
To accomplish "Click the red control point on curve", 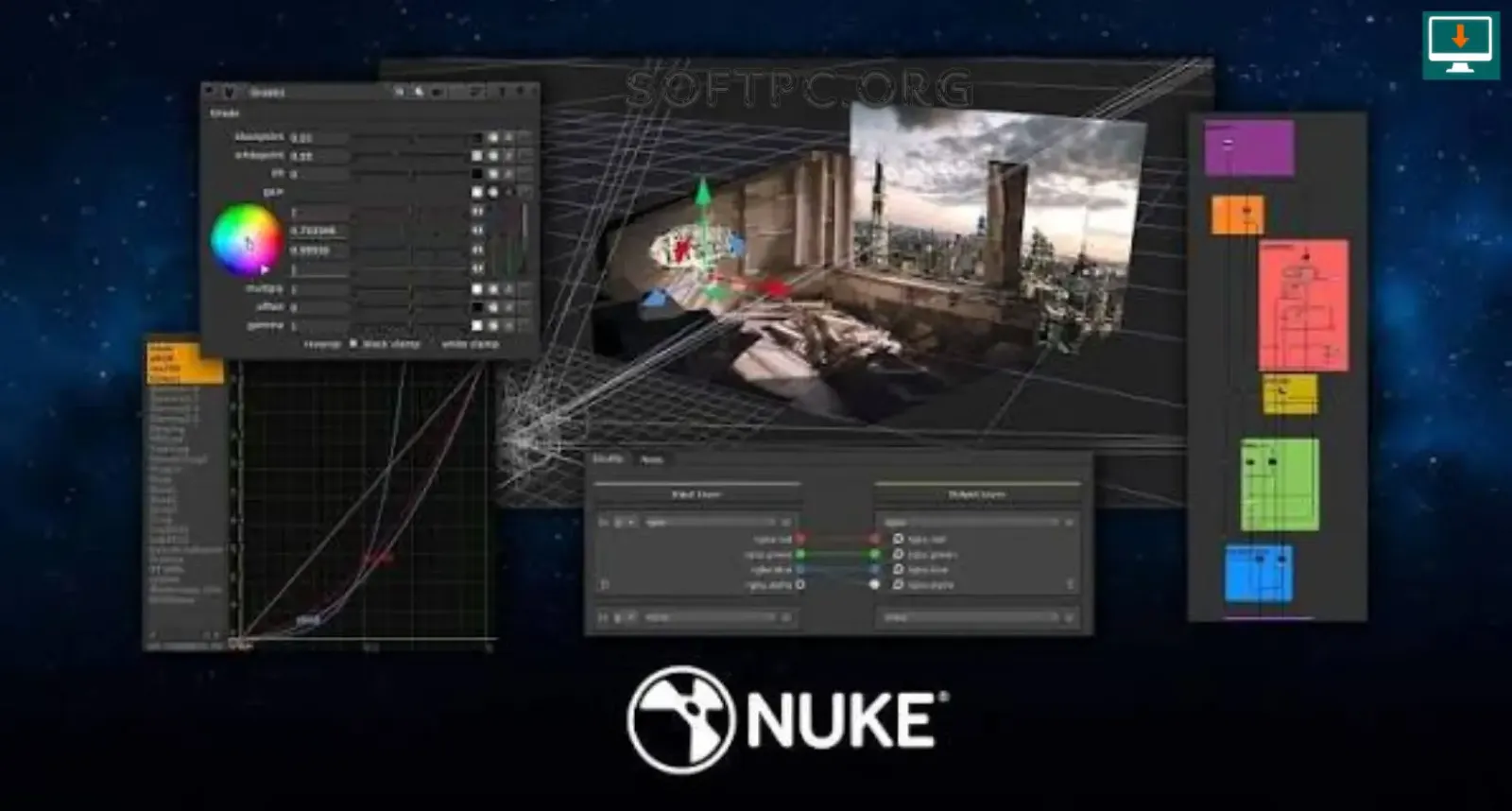I will [377, 558].
